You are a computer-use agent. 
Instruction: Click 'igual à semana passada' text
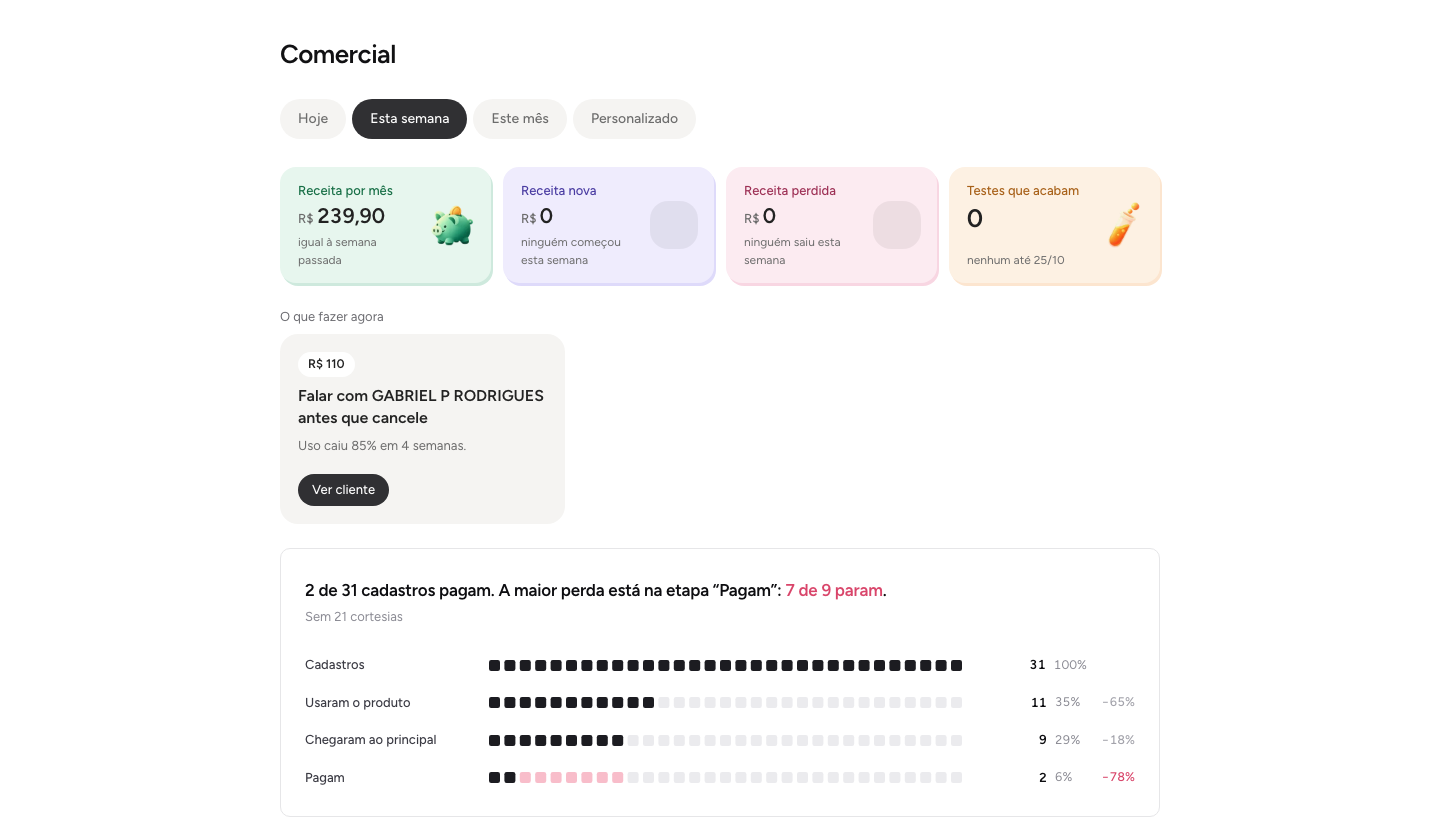[x=337, y=251]
